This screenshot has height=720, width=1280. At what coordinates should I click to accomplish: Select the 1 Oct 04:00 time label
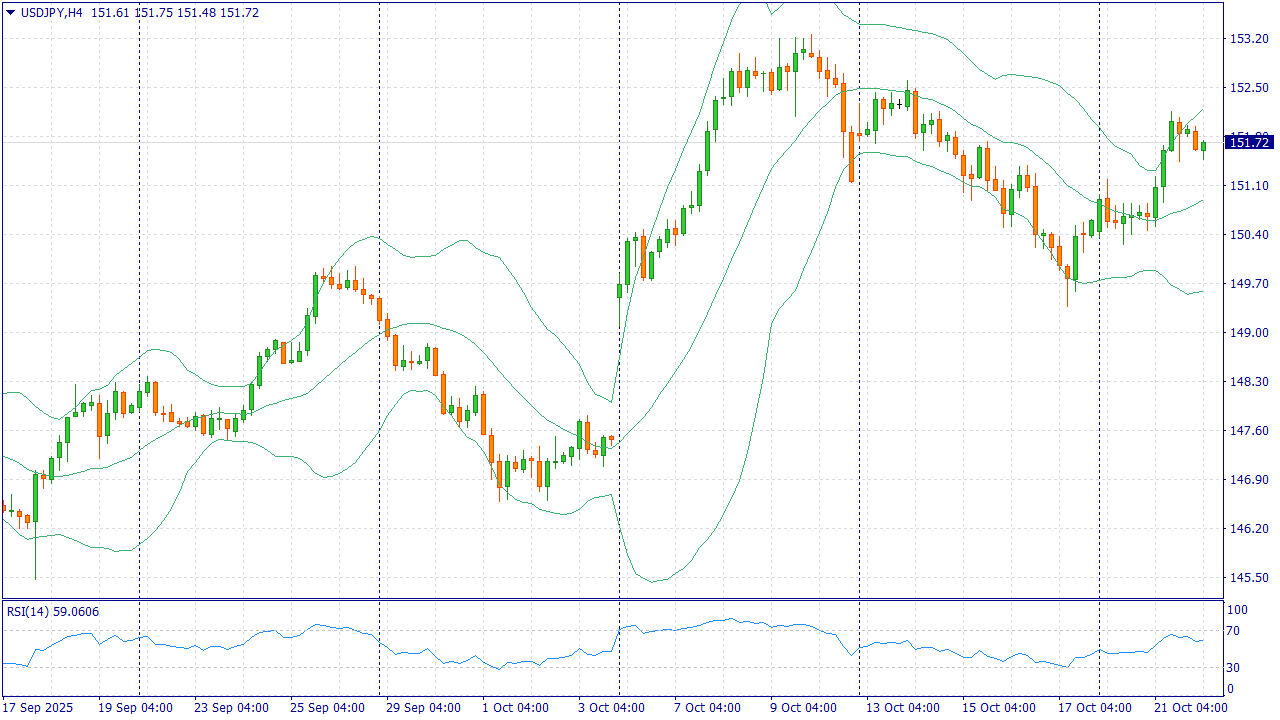(x=515, y=708)
